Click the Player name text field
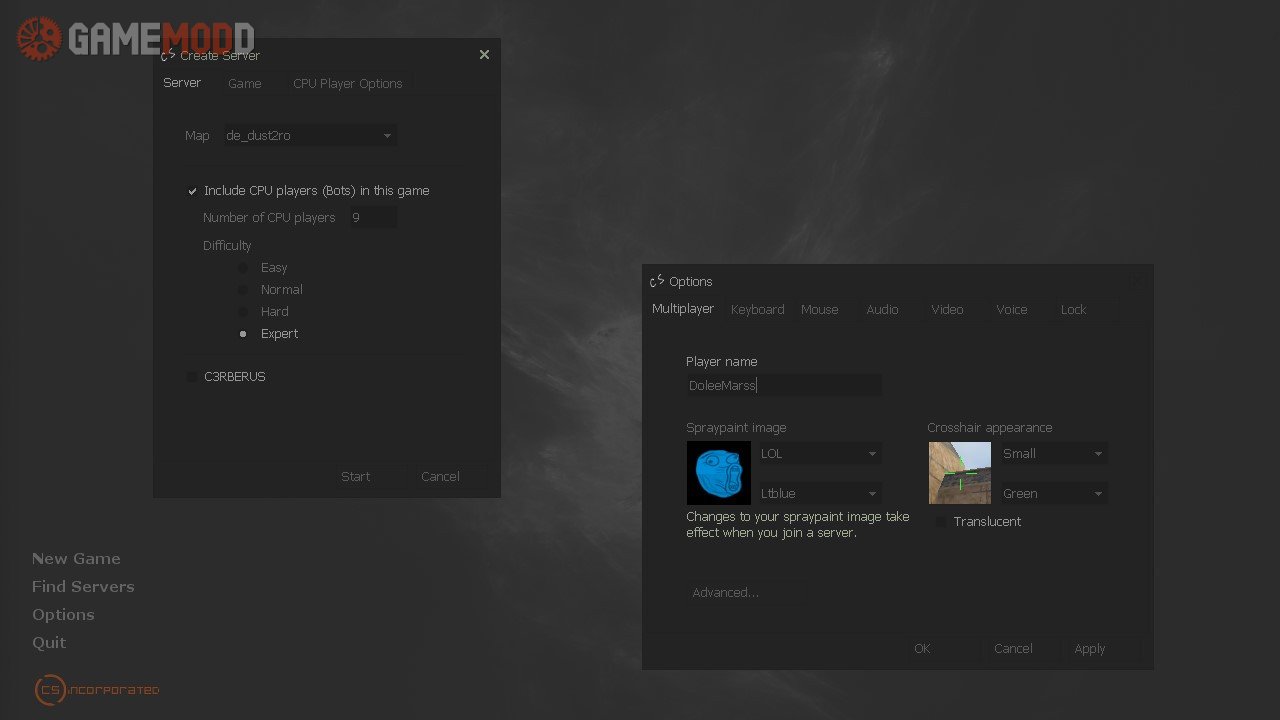 pos(783,385)
